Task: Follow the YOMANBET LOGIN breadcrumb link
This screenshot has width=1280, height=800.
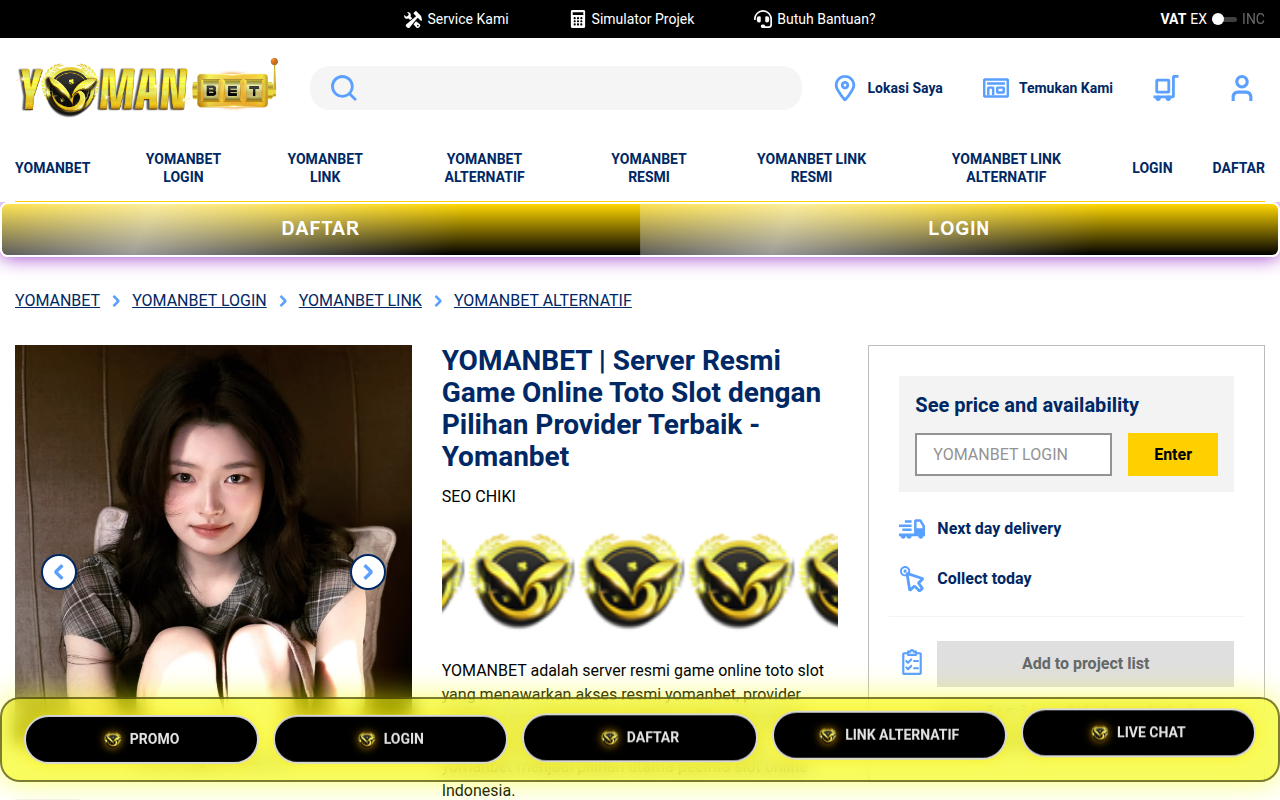Action: pos(199,300)
